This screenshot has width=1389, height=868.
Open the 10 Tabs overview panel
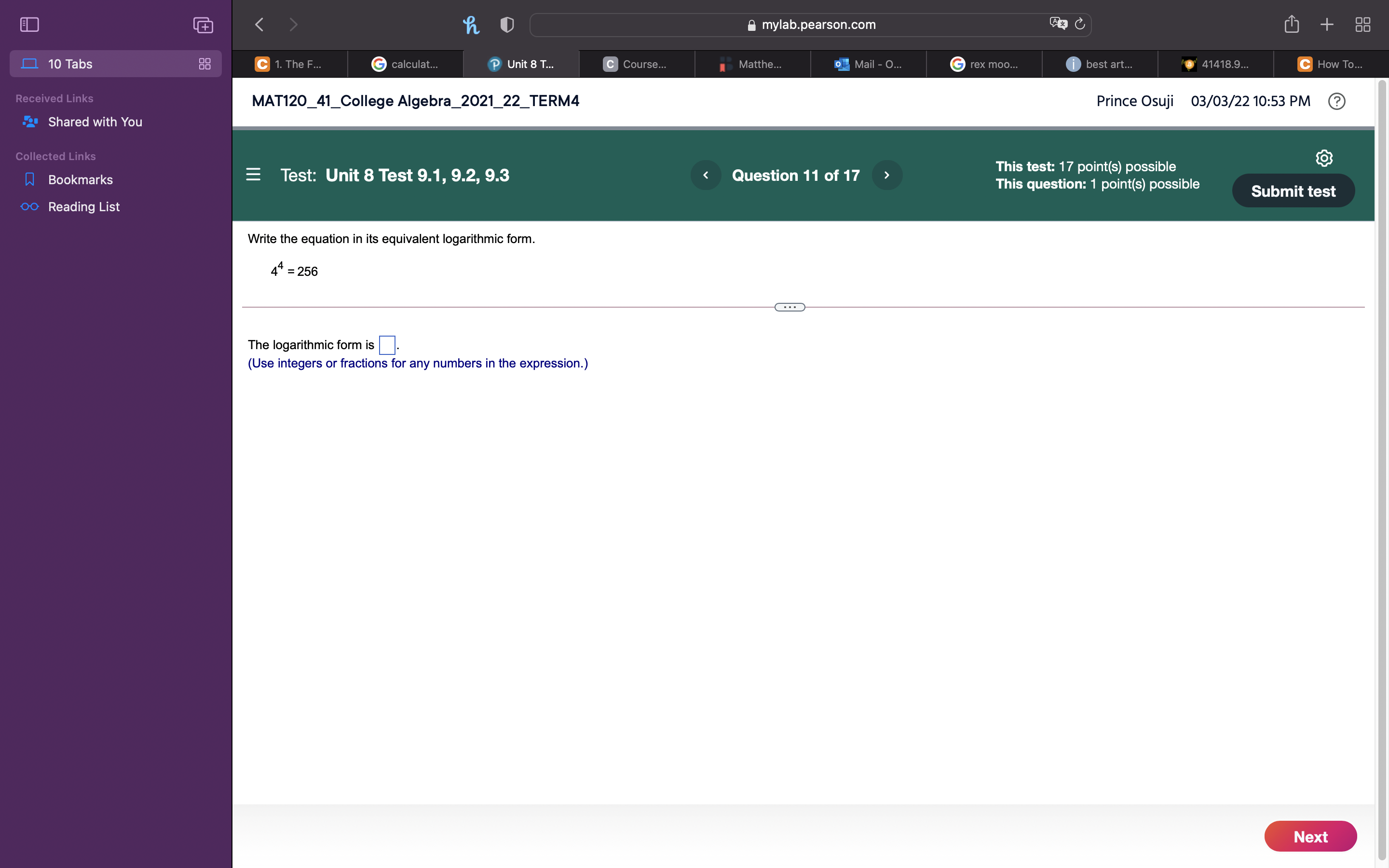pyautogui.click(x=204, y=63)
